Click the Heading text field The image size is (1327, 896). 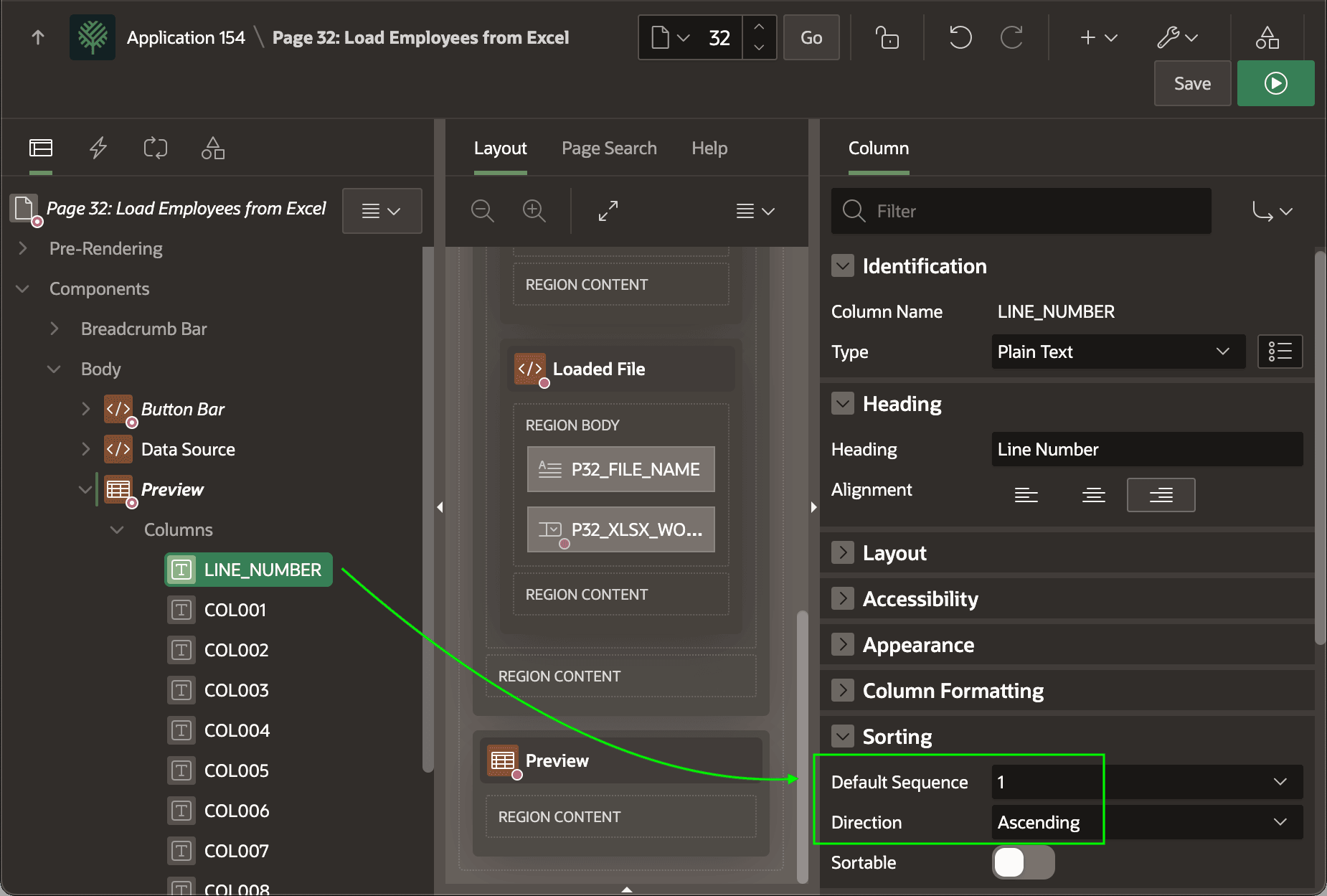click(1147, 449)
